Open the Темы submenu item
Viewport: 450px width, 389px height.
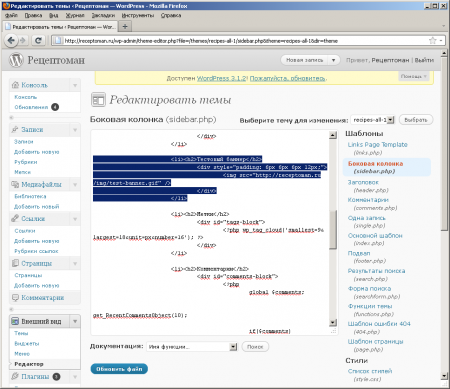21,333
